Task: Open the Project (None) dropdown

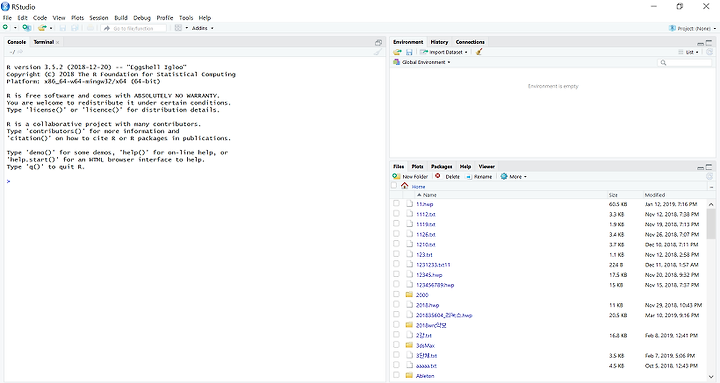Action: click(692, 28)
